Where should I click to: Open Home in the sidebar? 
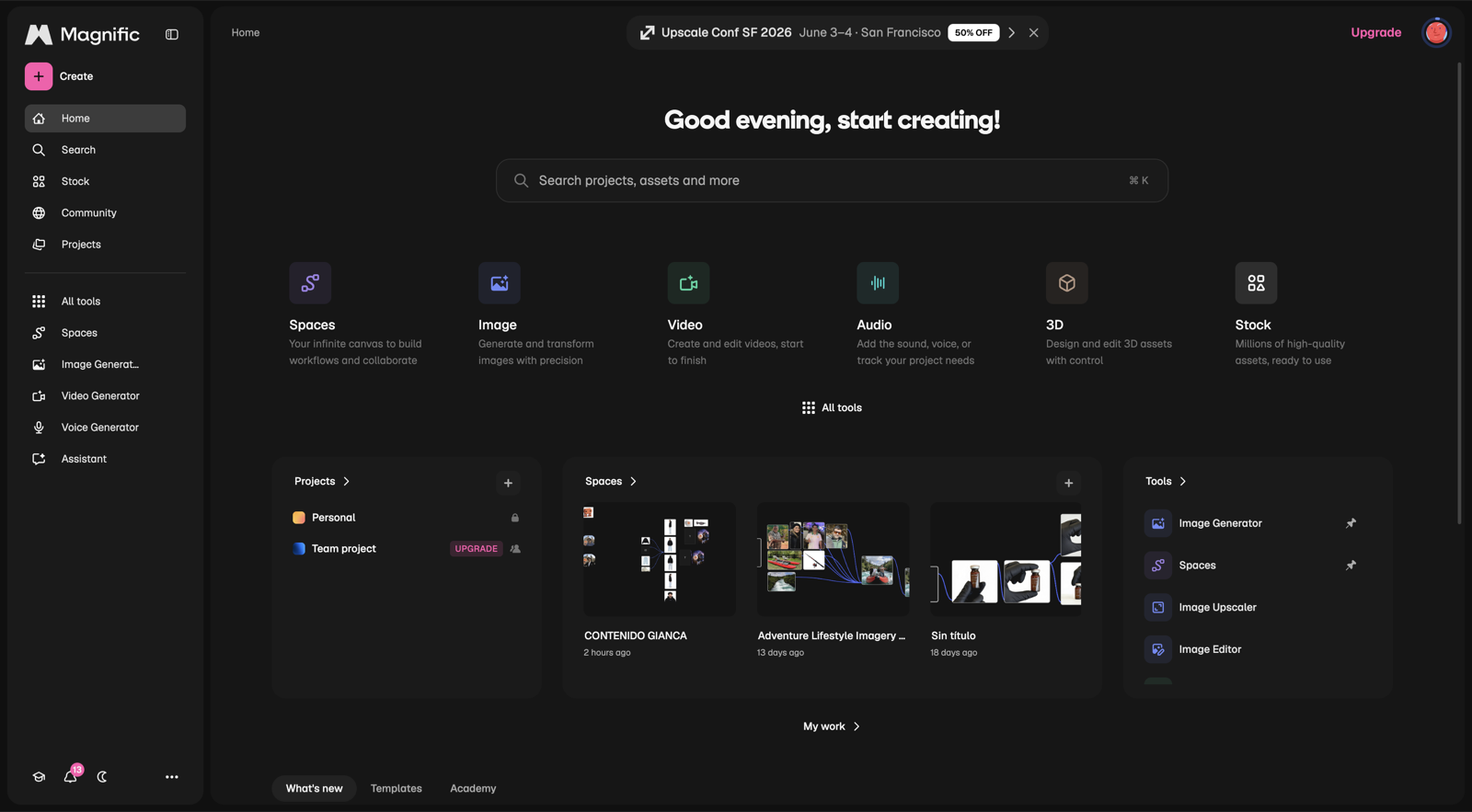(105, 119)
